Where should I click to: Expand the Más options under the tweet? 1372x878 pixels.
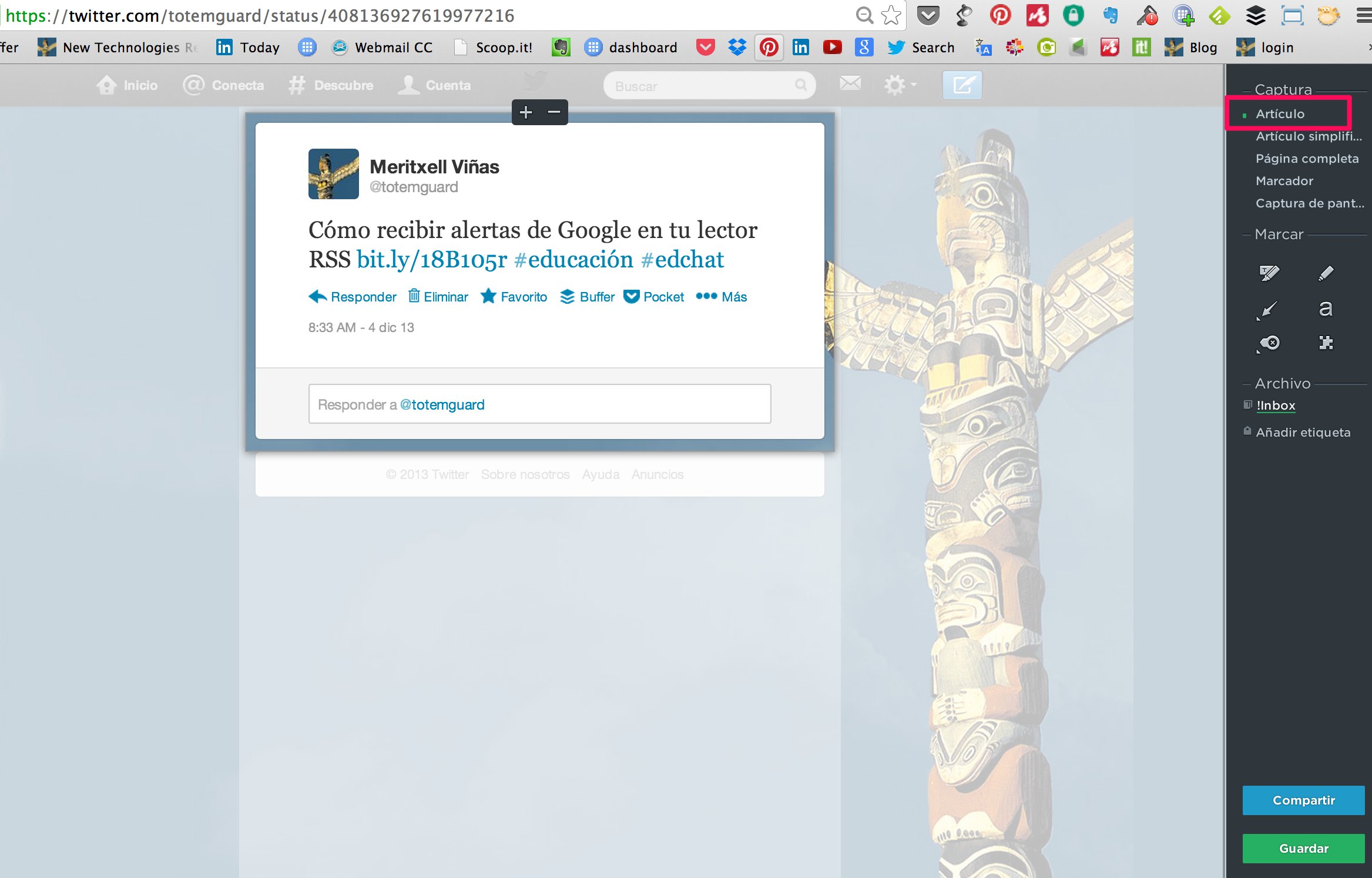click(722, 297)
